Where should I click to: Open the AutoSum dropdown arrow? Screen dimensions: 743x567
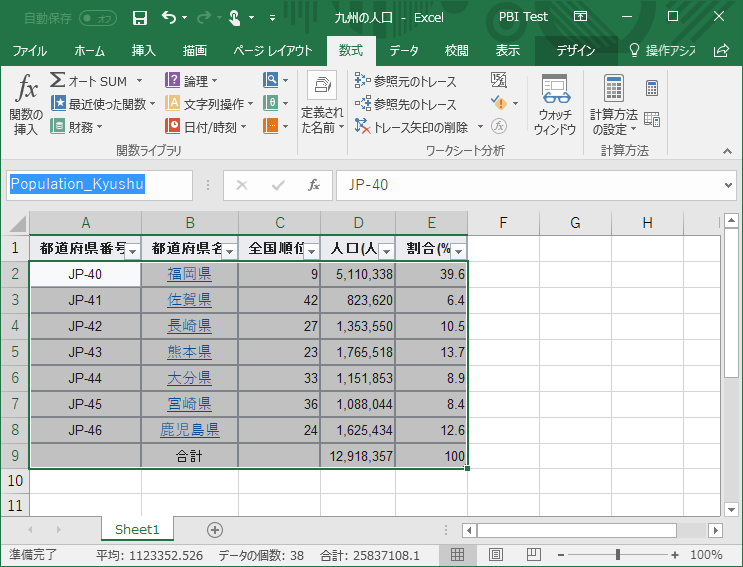coord(139,81)
